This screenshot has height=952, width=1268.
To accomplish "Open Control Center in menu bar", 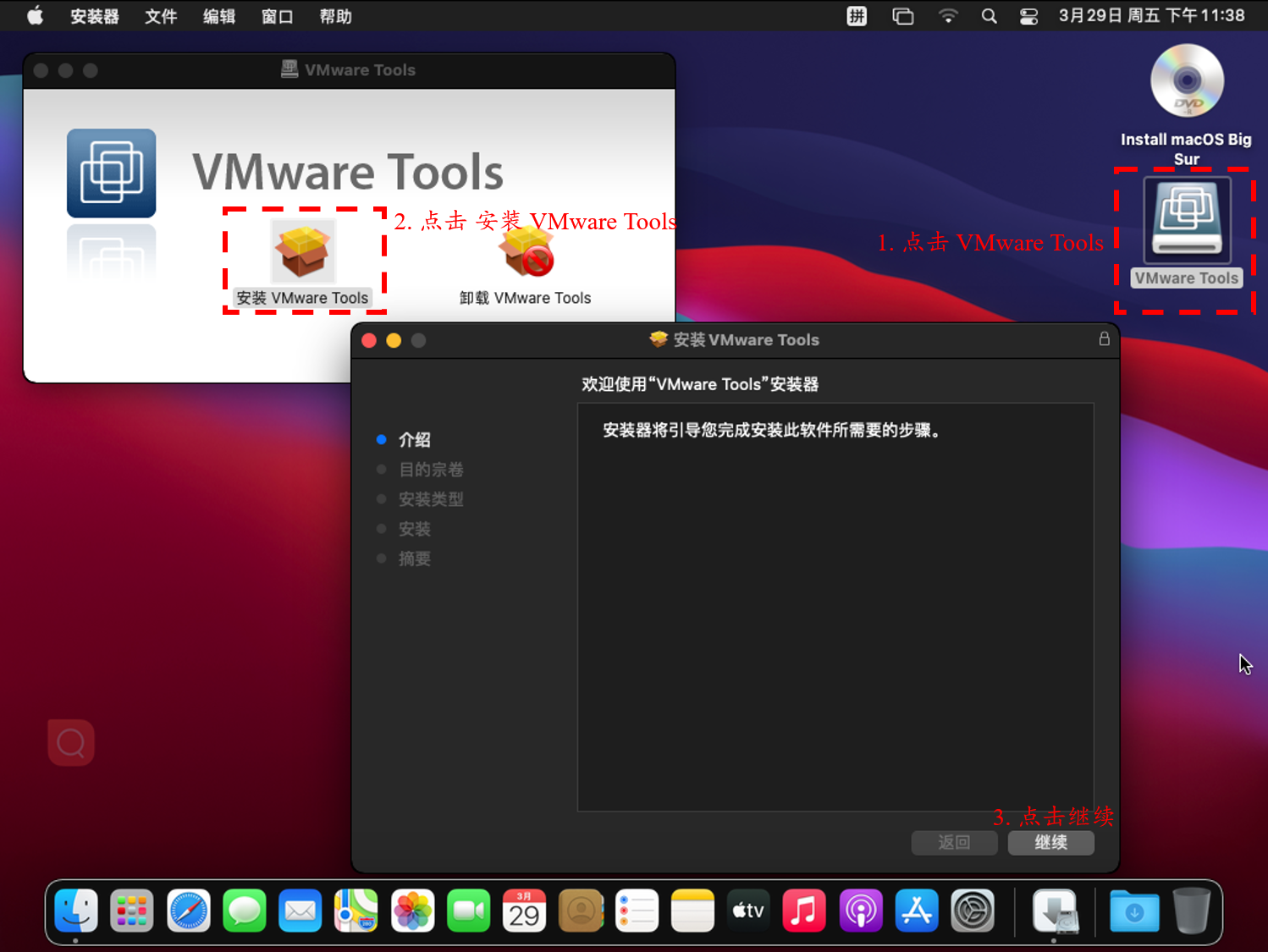I will point(1028,16).
